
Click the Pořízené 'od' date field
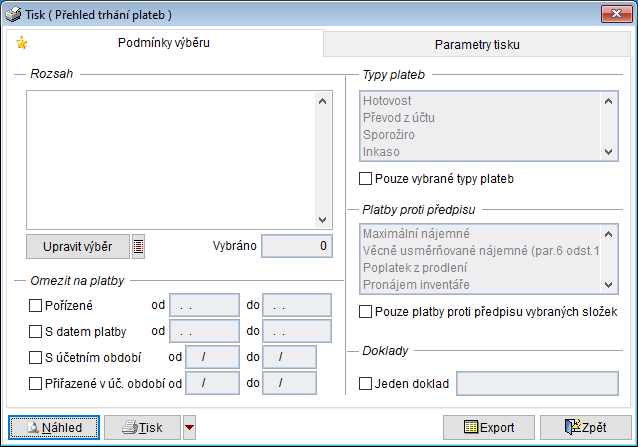(x=204, y=304)
